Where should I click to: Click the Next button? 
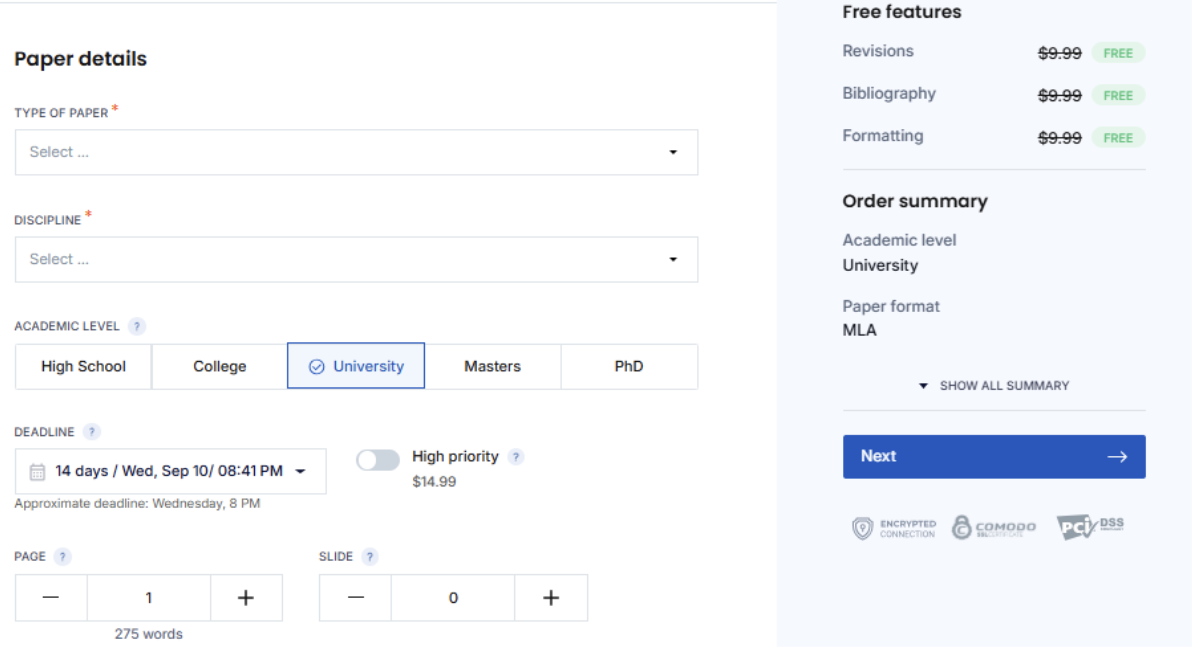(x=993, y=456)
